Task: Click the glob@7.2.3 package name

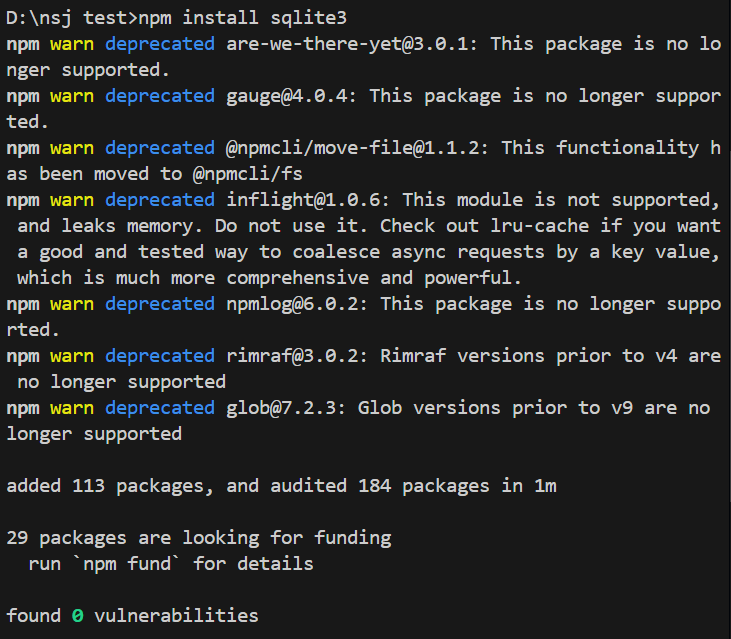Action: click(x=286, y=408)
